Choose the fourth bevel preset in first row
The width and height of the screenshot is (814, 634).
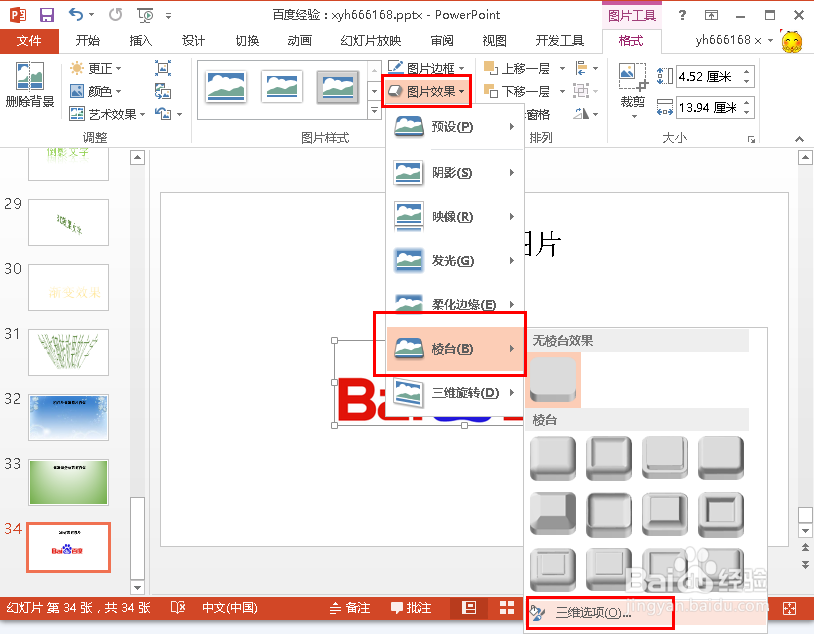tap(721, 457)
